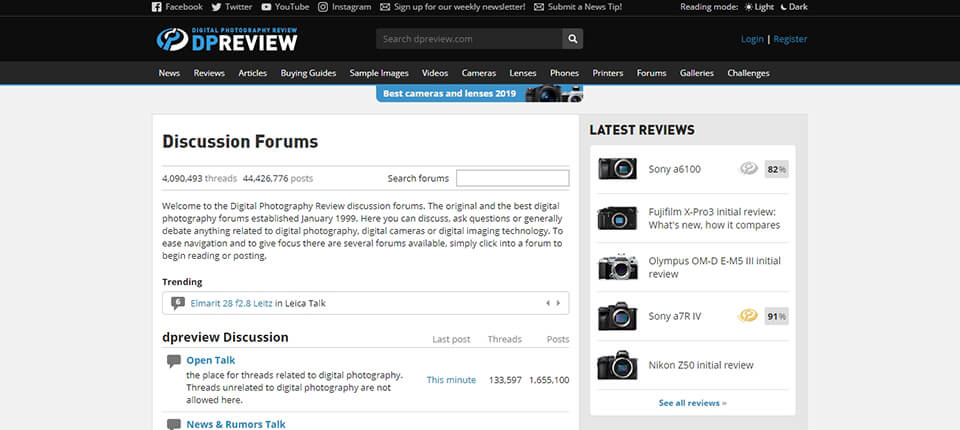This screenshot has height=430, width=960.
Task: Open the News & Rumors Talk forum
Action: [x=236, y=424]
